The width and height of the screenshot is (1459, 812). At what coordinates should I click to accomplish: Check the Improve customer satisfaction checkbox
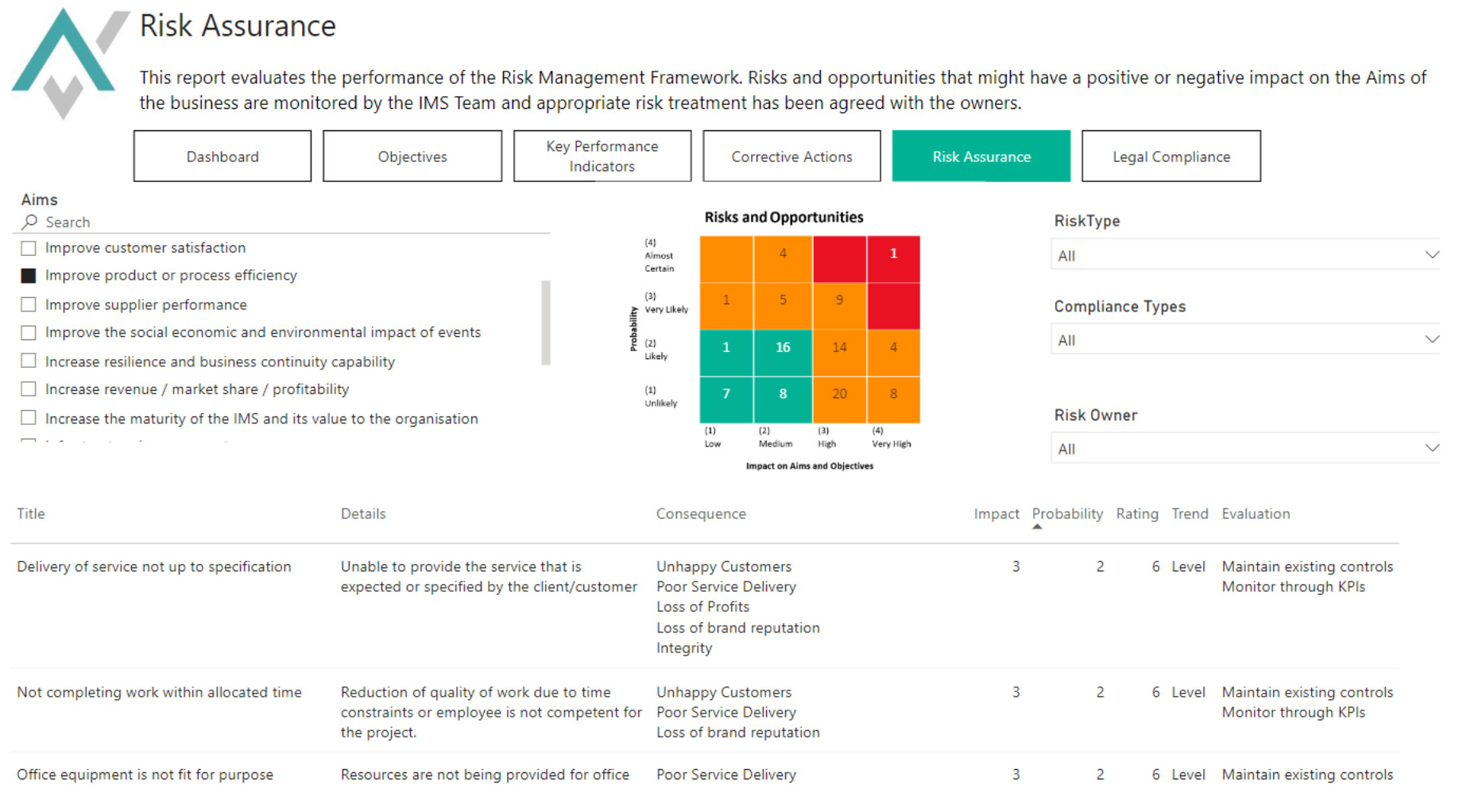click(29, 248)
